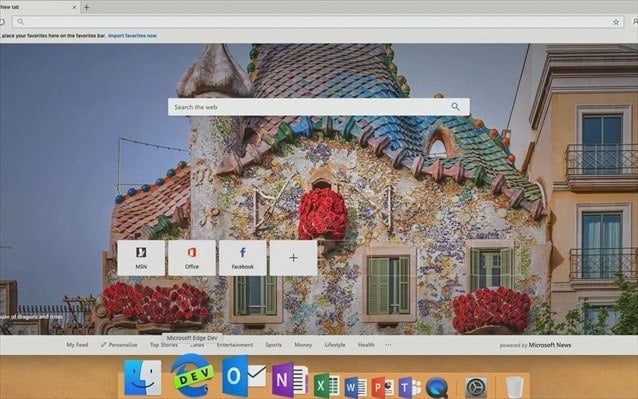The height and width of the screenshot is (399, 638).
Task: Open Microsoft Teams from dock
Action: coord(409,387)
